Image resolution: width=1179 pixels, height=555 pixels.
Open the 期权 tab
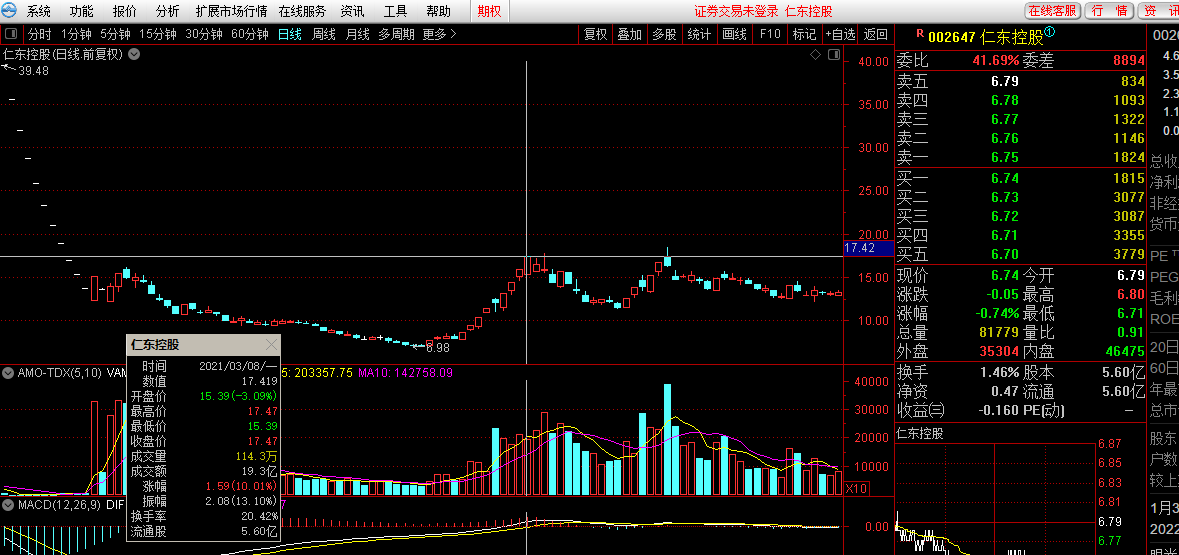489,11
